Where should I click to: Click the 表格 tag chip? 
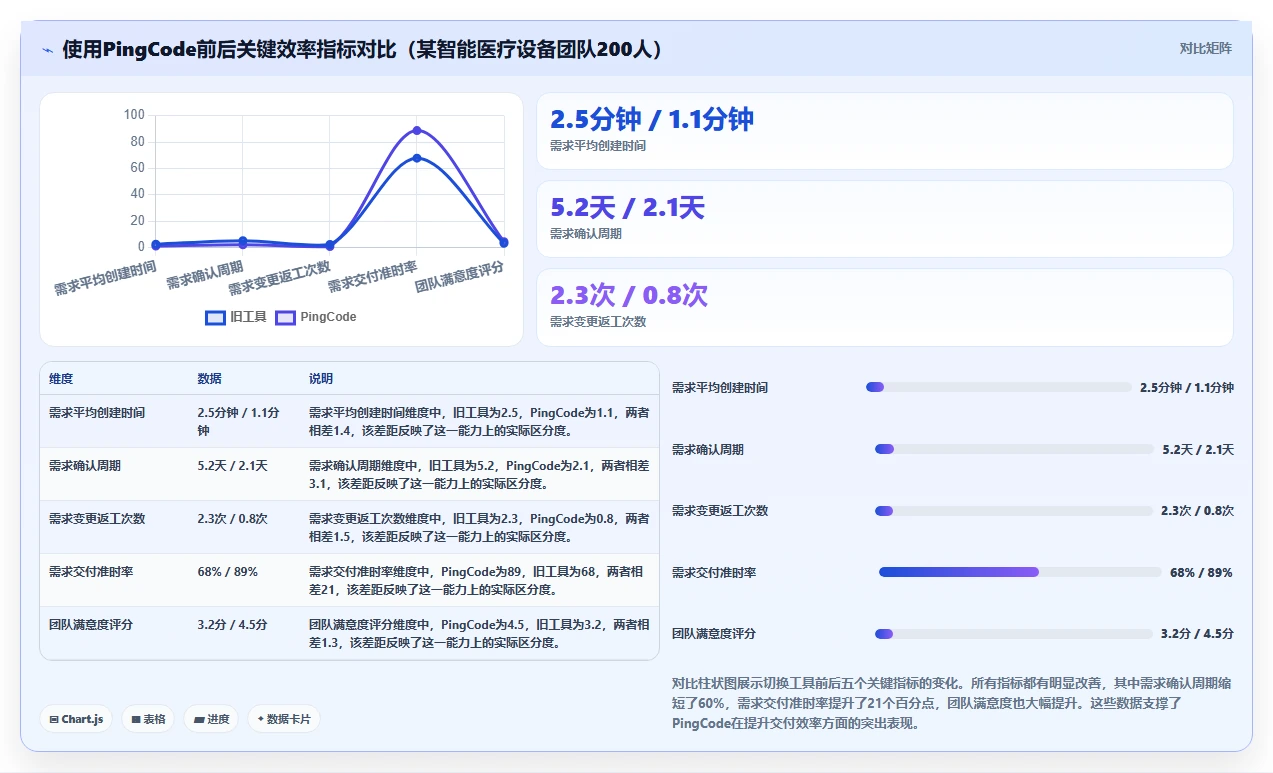click(x=148, y=719)
